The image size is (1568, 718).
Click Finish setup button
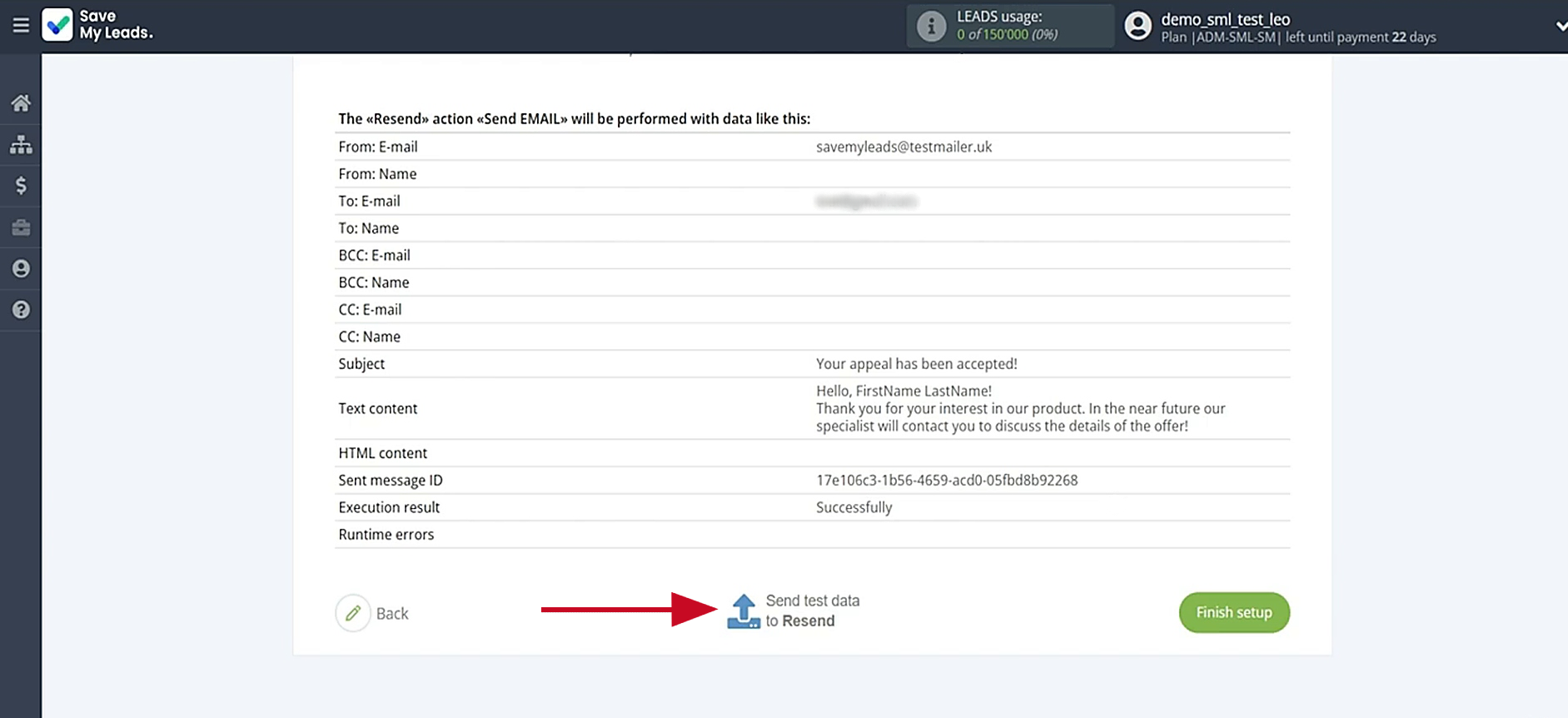click(1234, 612)
